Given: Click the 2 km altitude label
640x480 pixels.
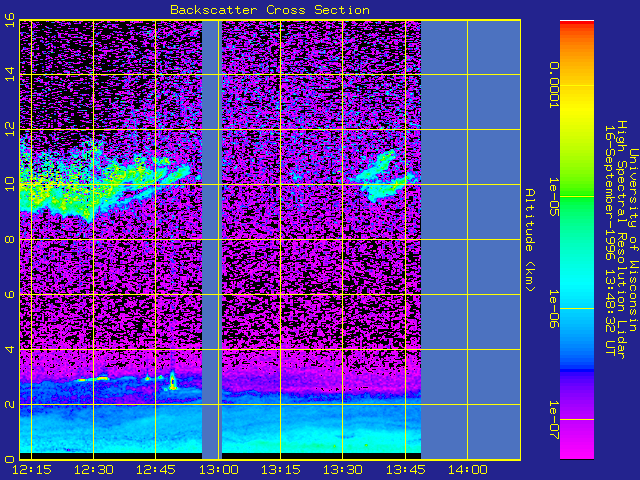Looking at the screenshot, I should pyautogui.click(x=10, y=404).
